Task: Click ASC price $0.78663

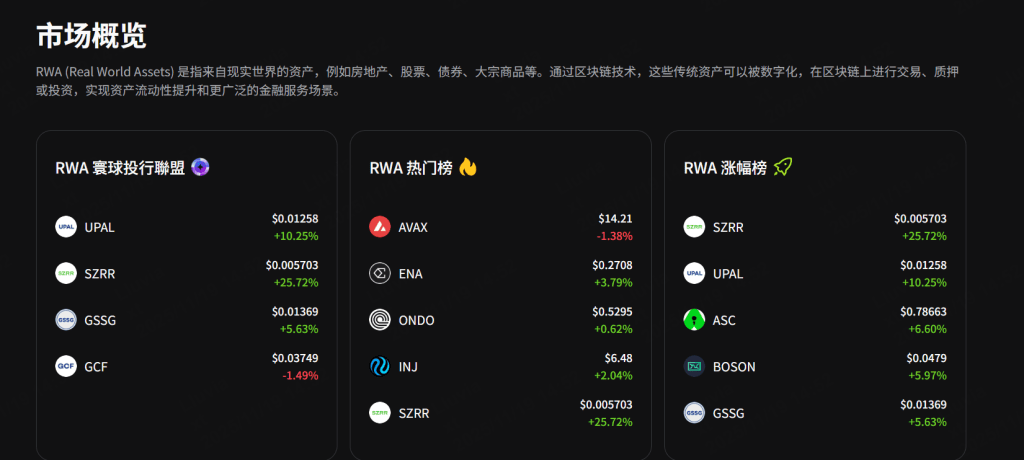Action: click(923, 312)
